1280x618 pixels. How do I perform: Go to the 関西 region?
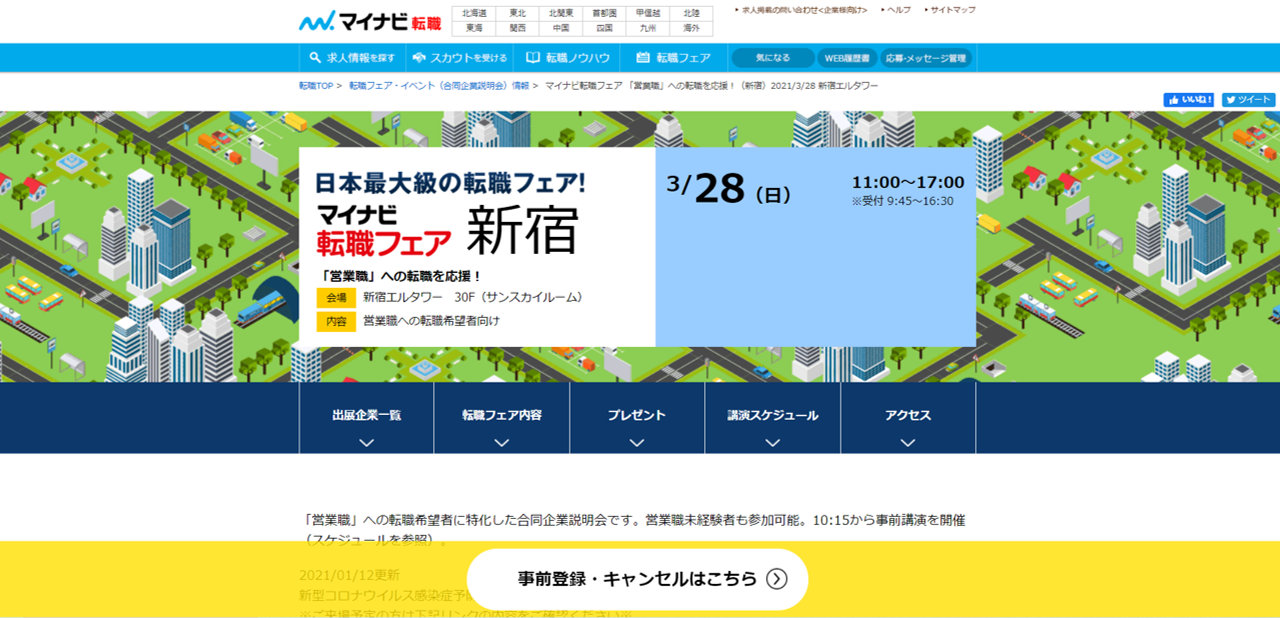517,28
